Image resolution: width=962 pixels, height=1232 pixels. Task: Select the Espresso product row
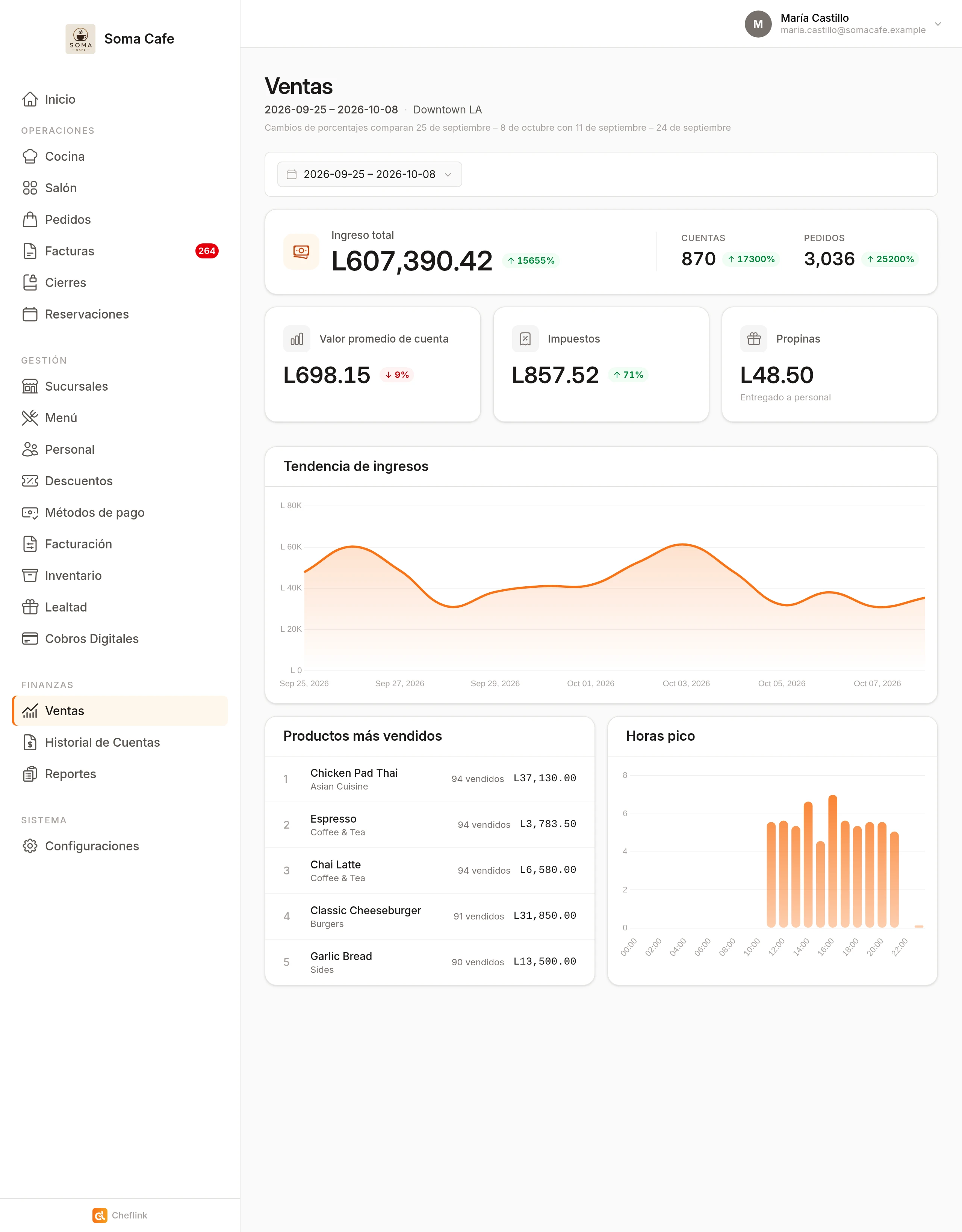pos(430,825)
